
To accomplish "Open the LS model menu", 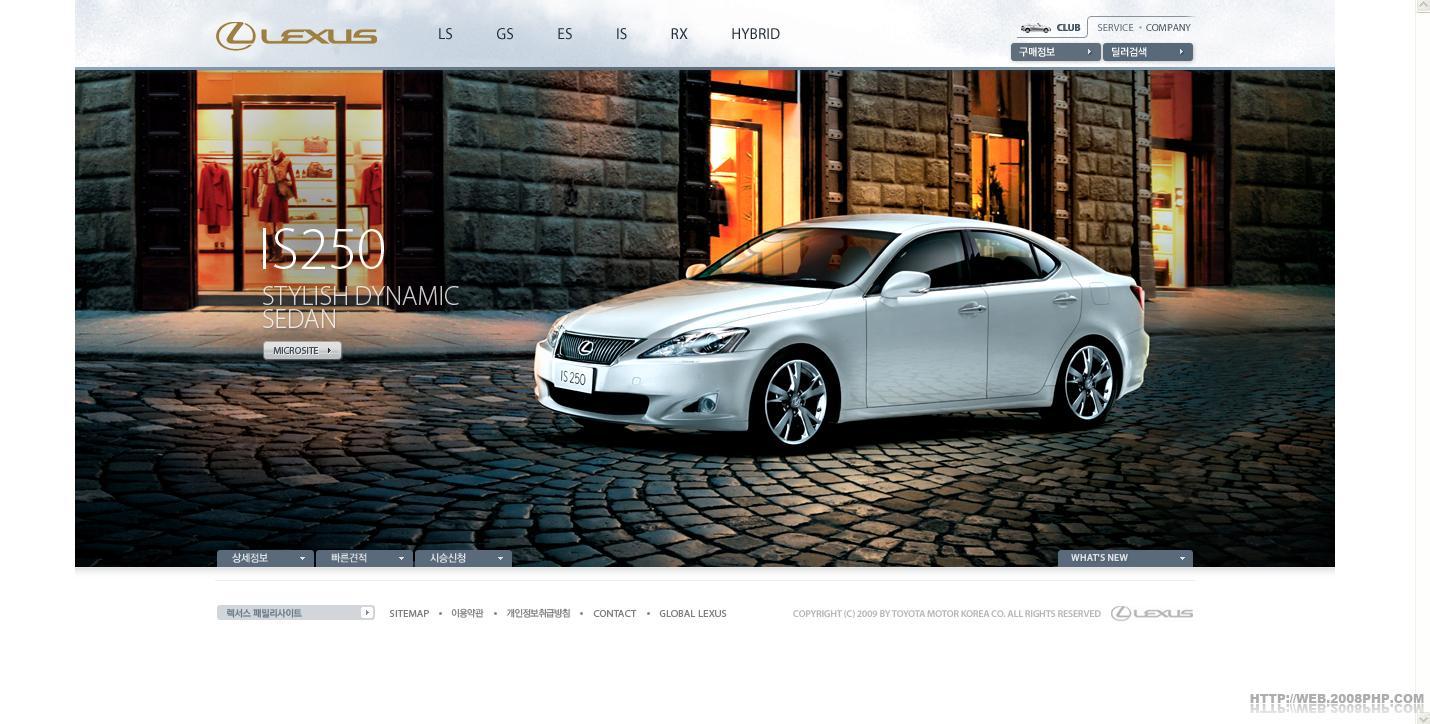I will pos(445,34).
